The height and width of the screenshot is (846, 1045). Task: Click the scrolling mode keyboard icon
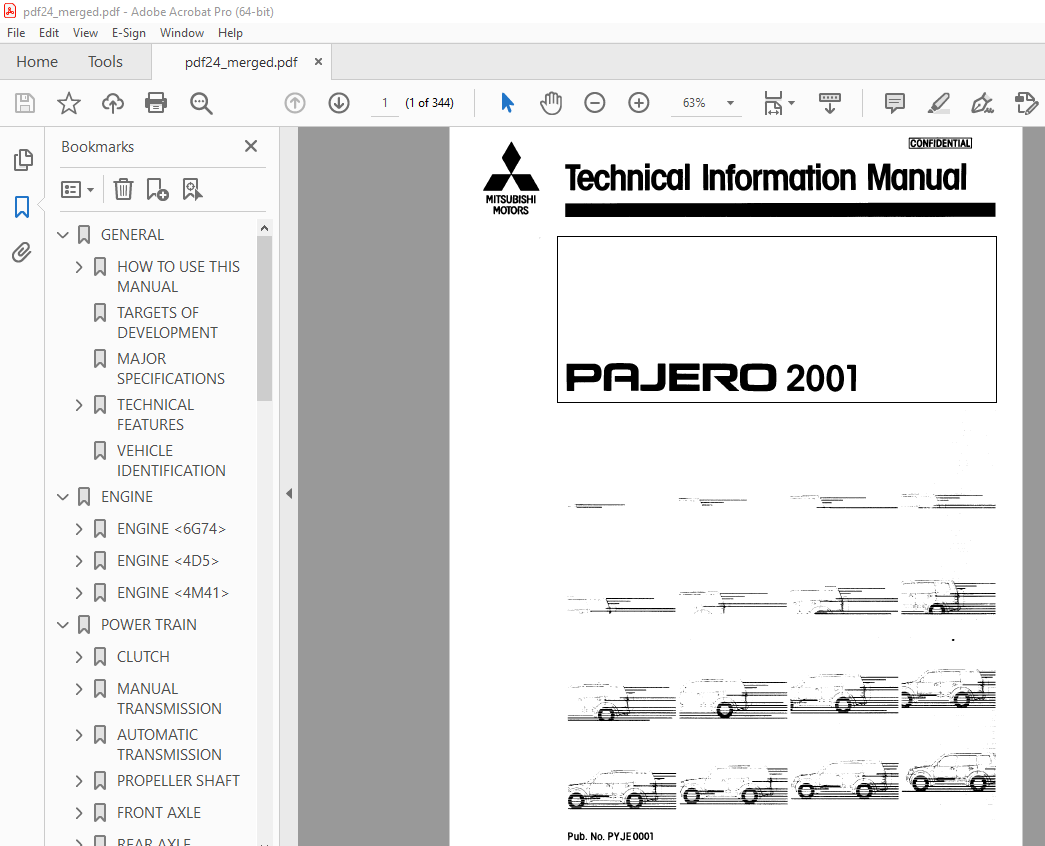point(830,103)
